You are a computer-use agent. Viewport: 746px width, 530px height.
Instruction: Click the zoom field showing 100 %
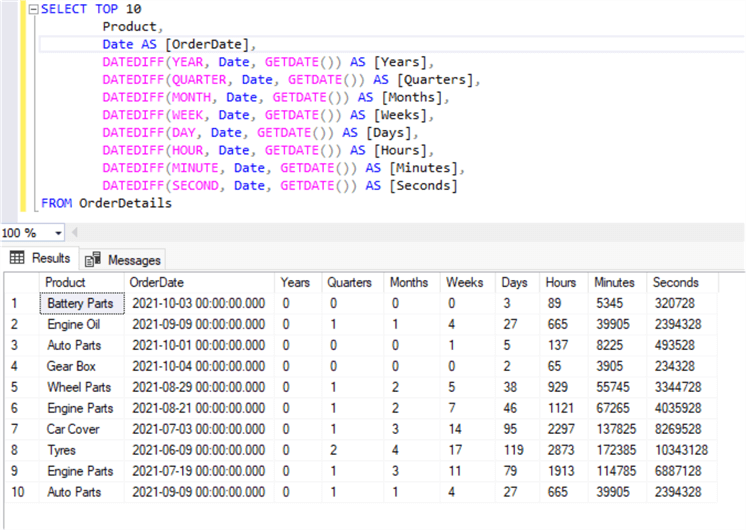click(x=26, y=233)
